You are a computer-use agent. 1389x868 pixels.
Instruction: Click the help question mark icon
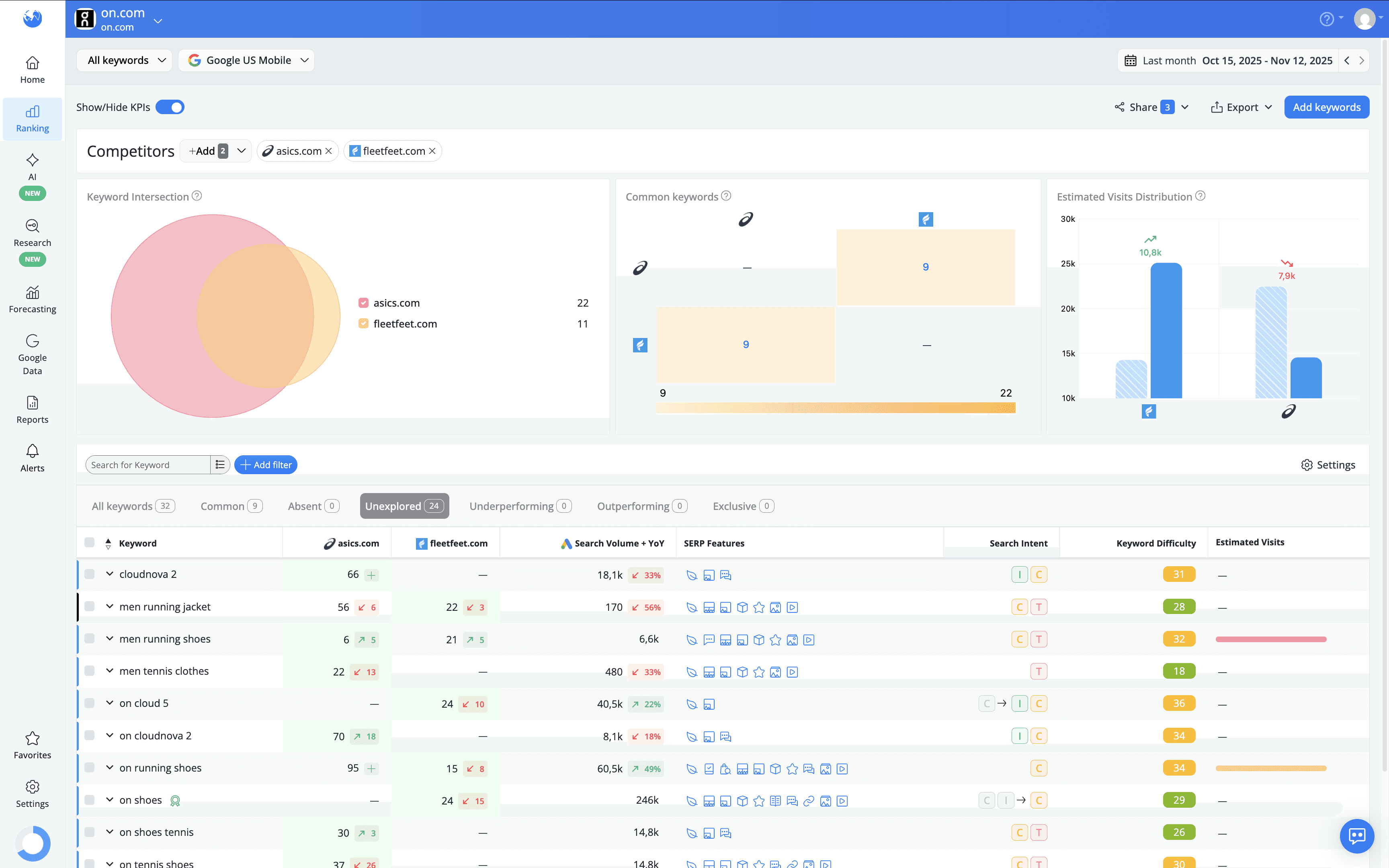click(1326, 19)
